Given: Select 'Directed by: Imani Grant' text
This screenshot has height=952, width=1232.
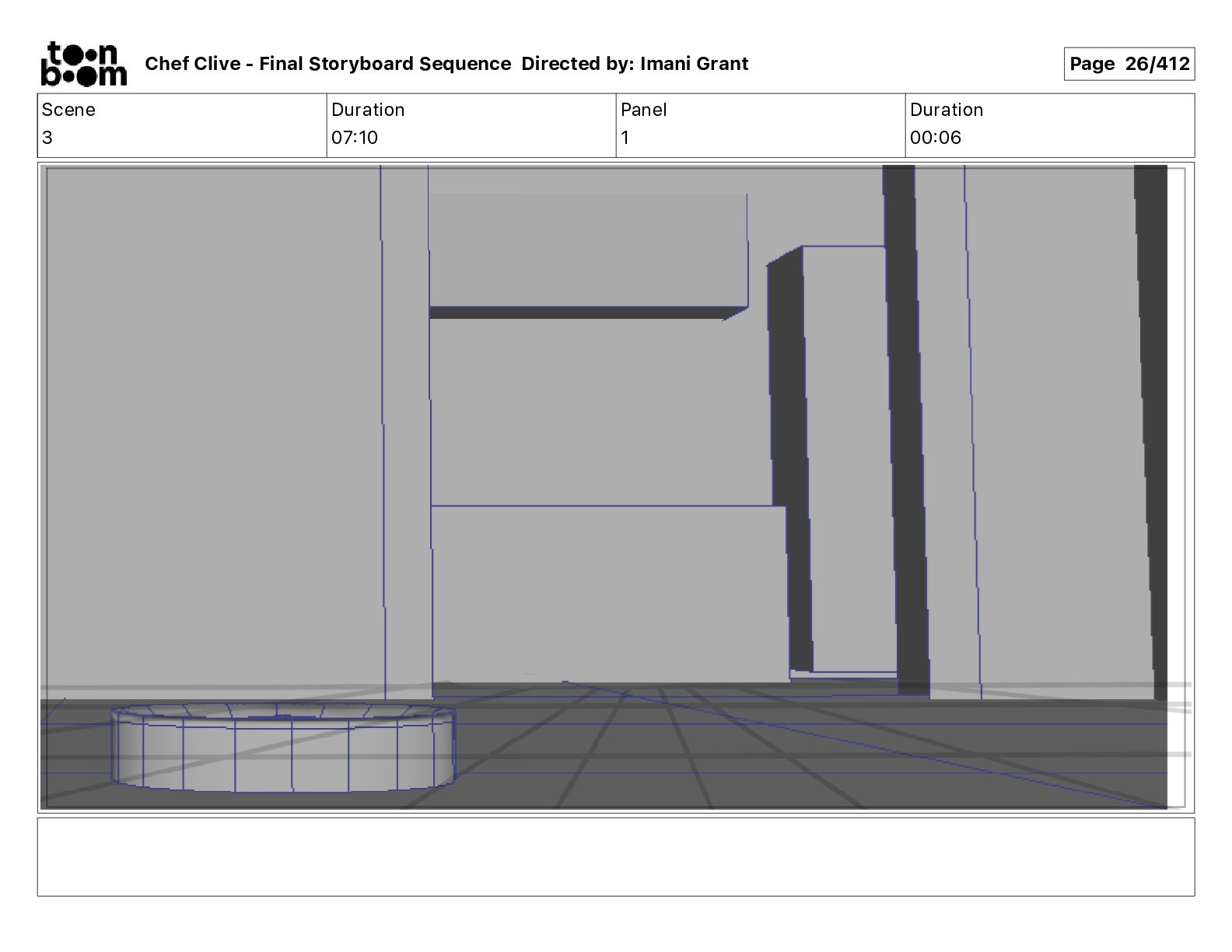Looking at the screenshot, I should (x=635, y=64).
